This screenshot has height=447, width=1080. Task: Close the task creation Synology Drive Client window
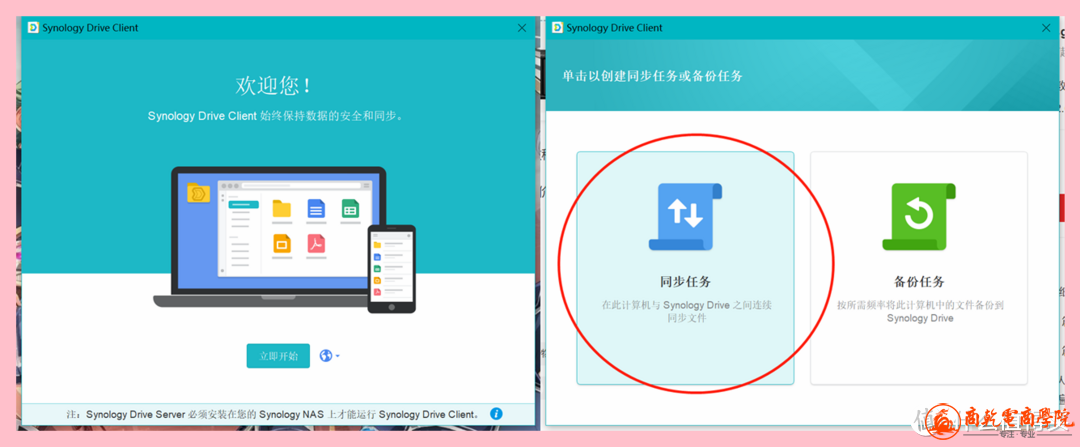click(1046, 28)
